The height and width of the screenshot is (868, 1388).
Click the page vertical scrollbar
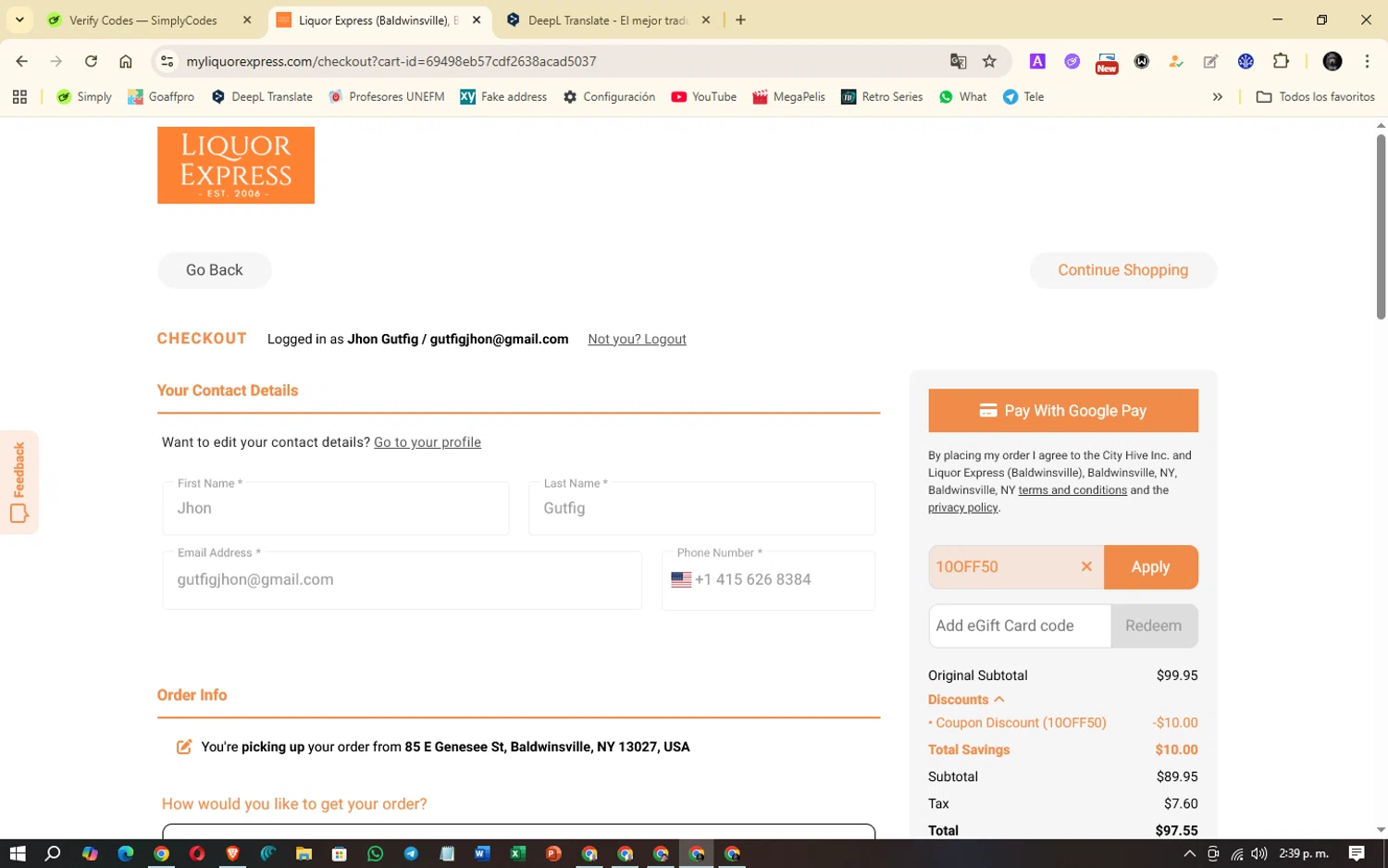tap(1381, 227)
